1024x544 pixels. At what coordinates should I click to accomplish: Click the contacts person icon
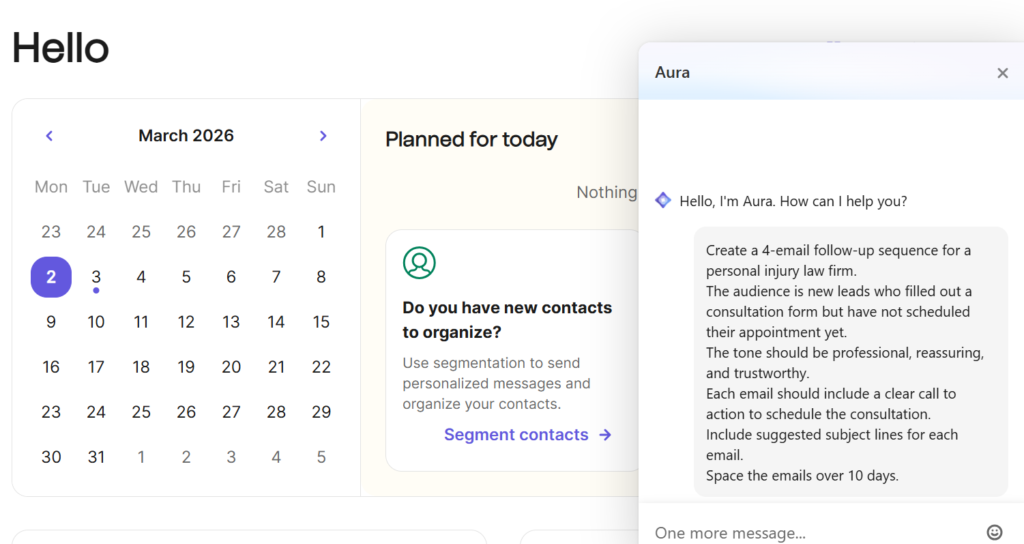coord(419,263)
